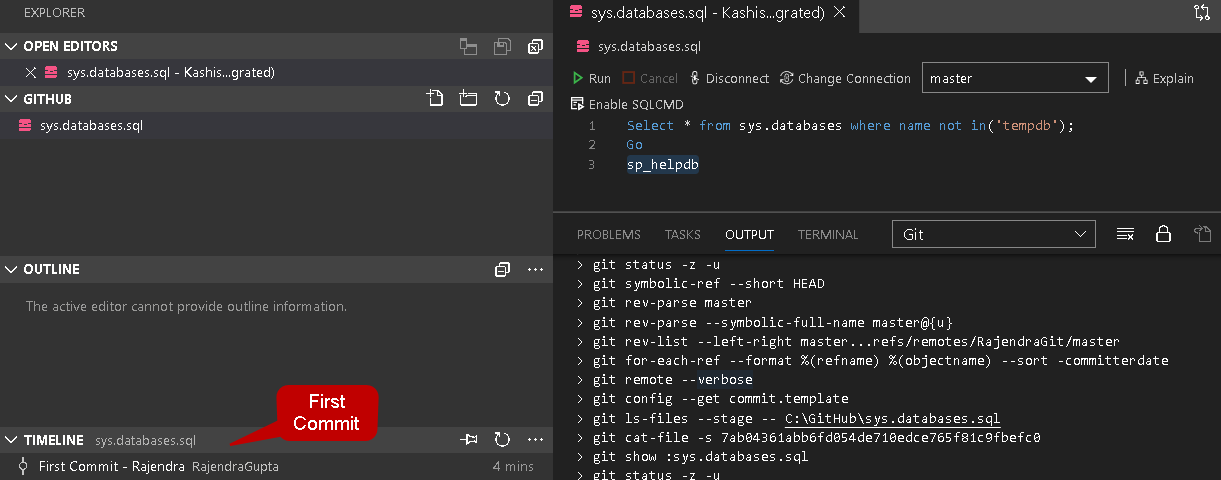Collapse all in the Outline panel
The width and height of the screenshot is (1221, 480).
[502, 270]
